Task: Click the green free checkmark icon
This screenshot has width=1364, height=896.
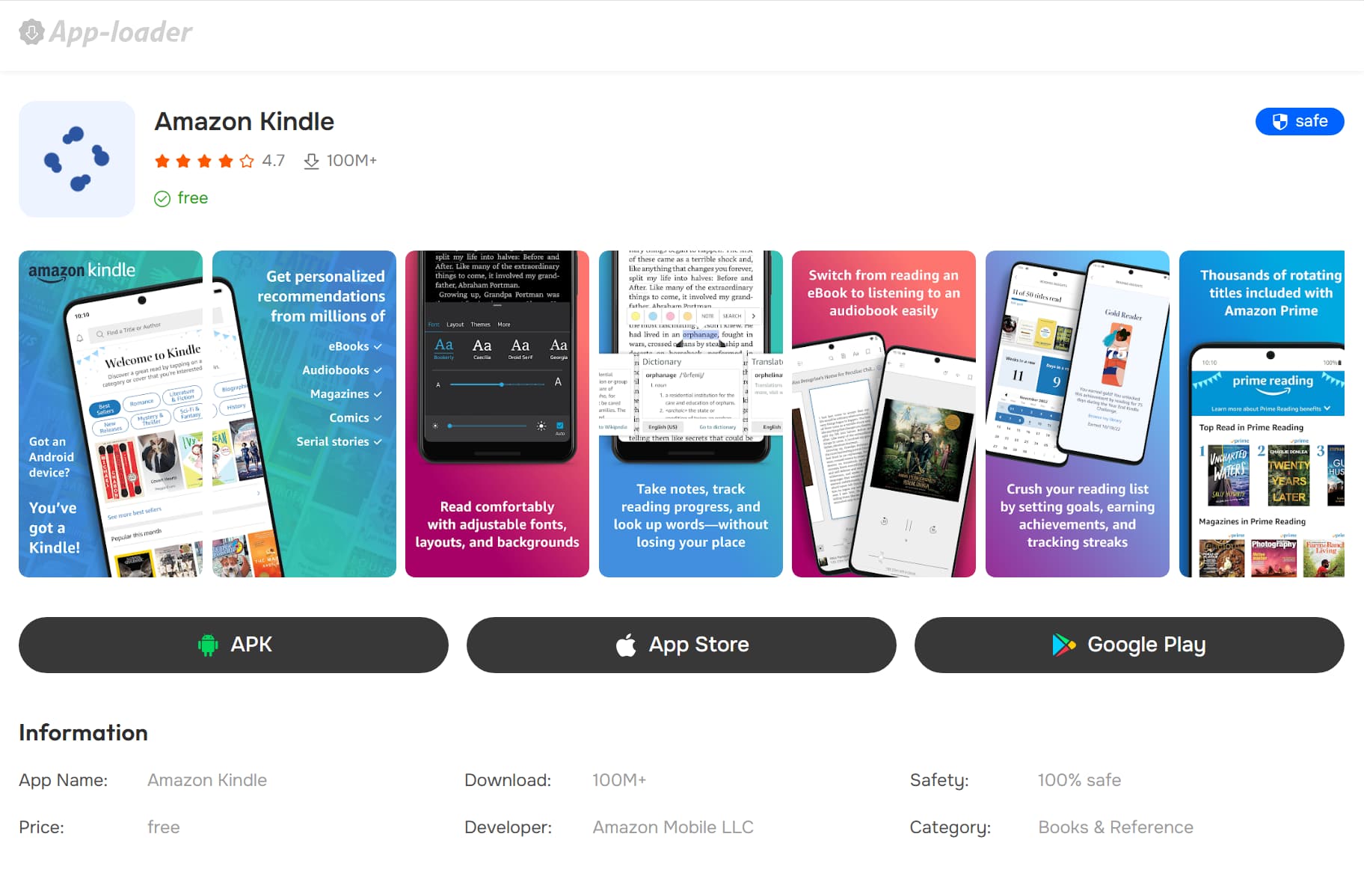Action: pos(162,198)
